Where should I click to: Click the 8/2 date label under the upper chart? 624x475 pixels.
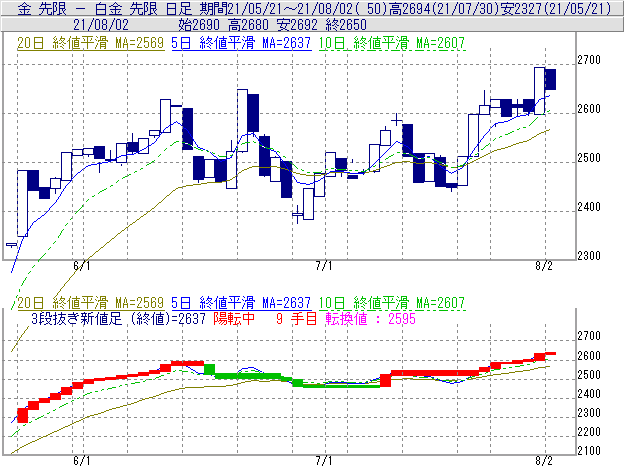point(544,266)
